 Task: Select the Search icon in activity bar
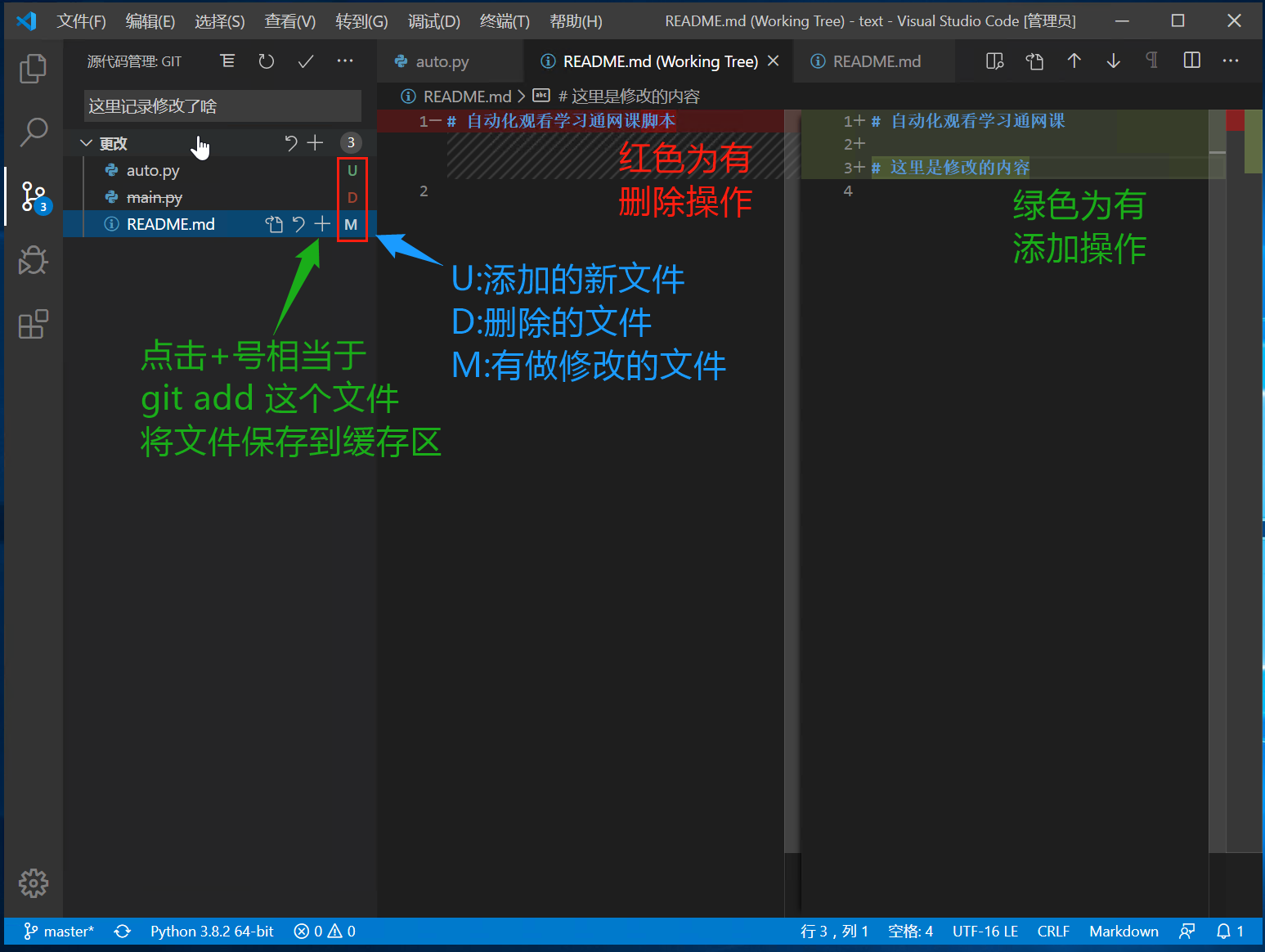pyautogui.click(x=33, y=132)
